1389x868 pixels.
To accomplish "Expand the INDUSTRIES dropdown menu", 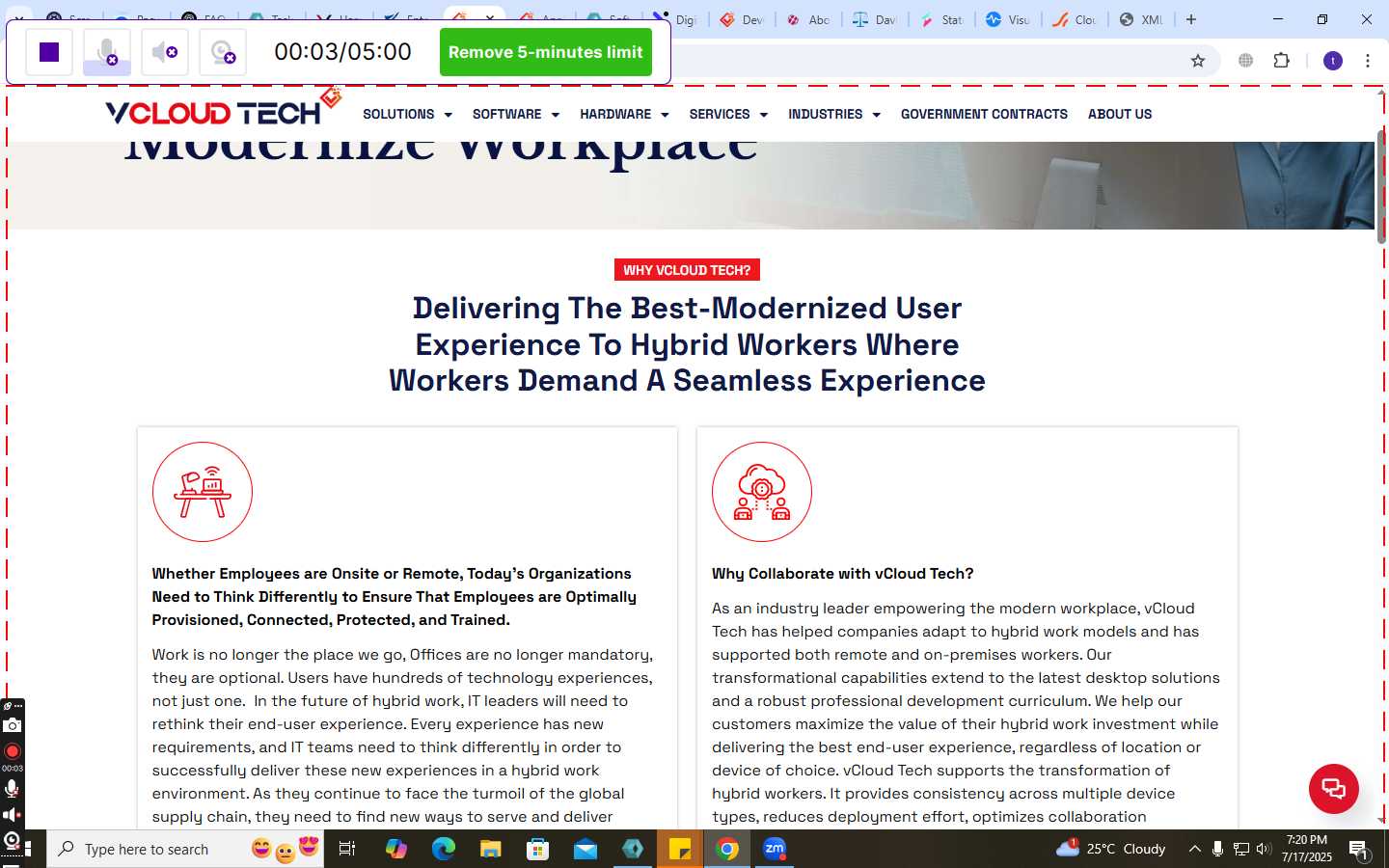I will pyautogui.click(x=834, y=114).
